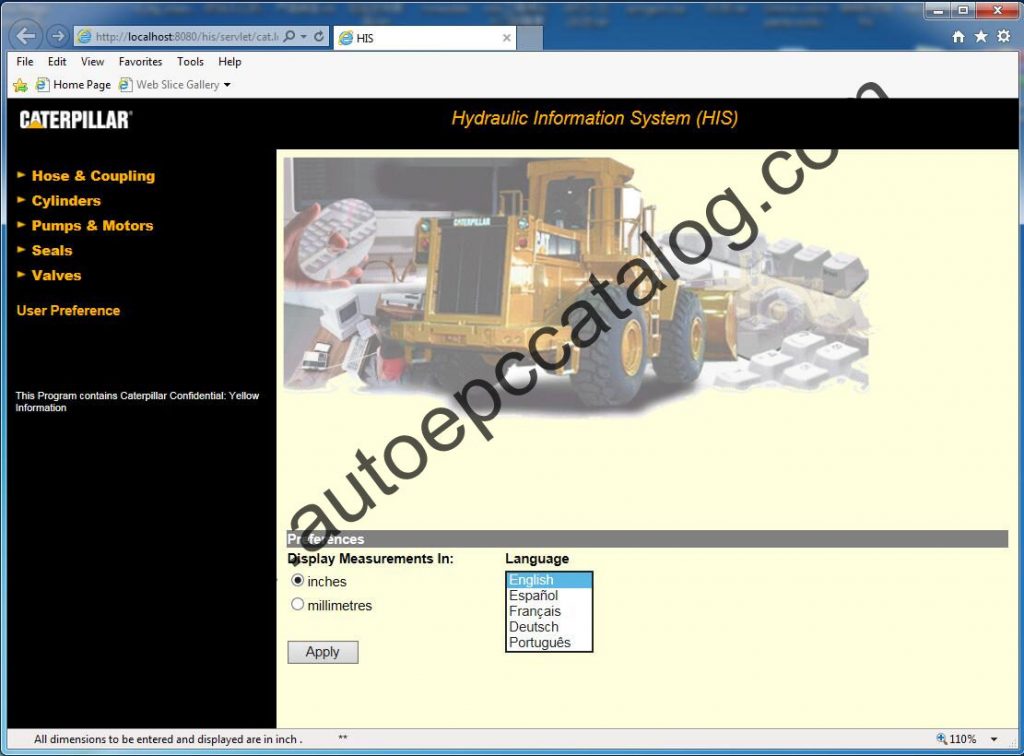Open the Favorites star icon
This screenshot has width=1024, height=756.
(980, 36)
